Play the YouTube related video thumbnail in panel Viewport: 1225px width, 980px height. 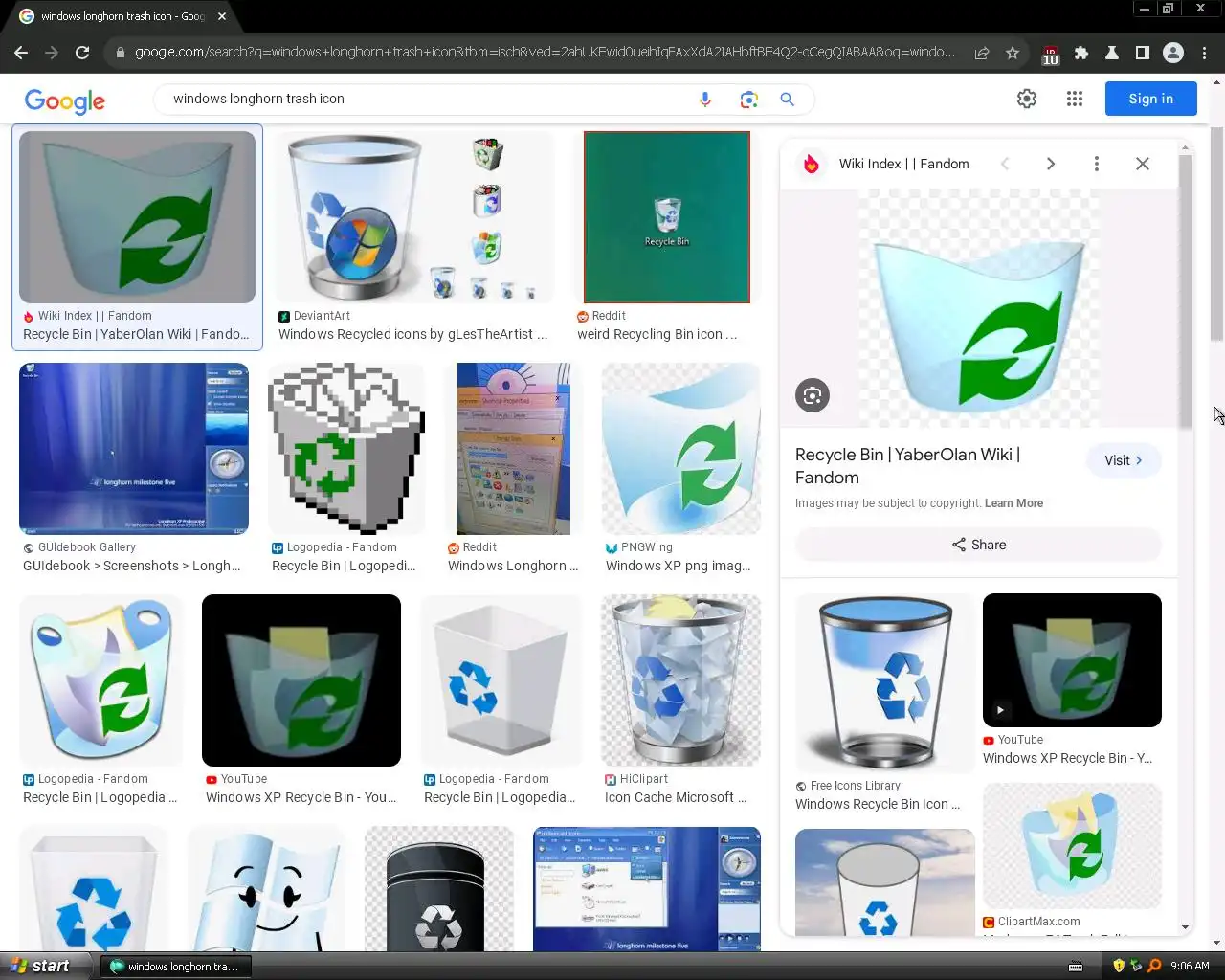pos(1072,660)
